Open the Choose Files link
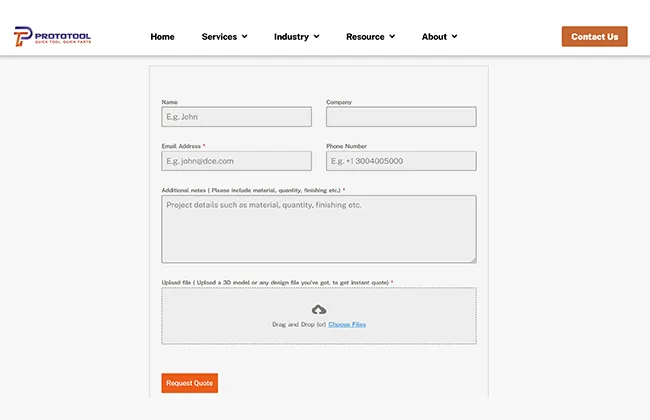Screen dimensions: 650x420 347,324
